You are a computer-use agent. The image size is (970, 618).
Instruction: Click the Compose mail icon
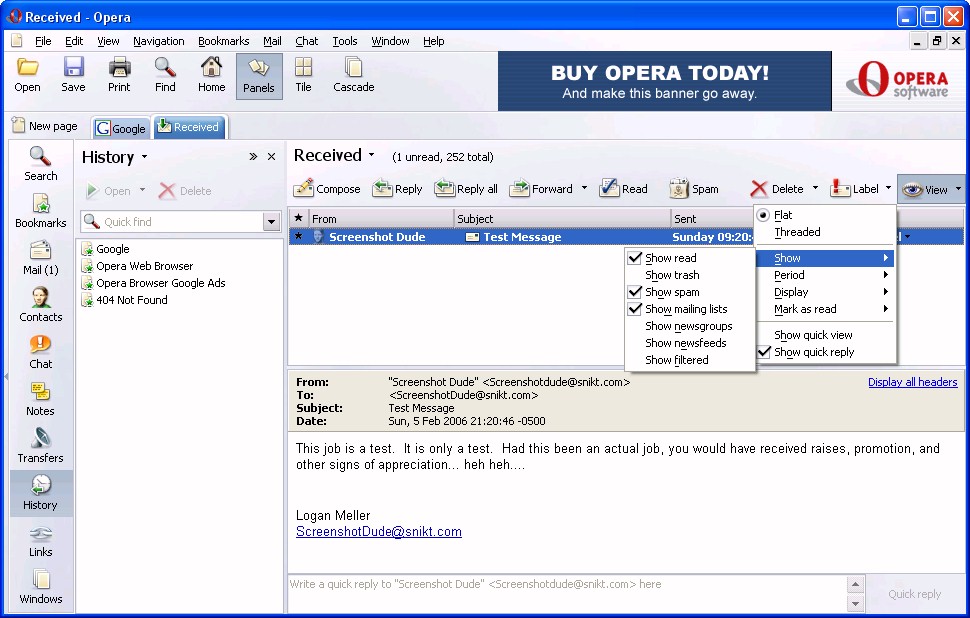tap(304, 188)
